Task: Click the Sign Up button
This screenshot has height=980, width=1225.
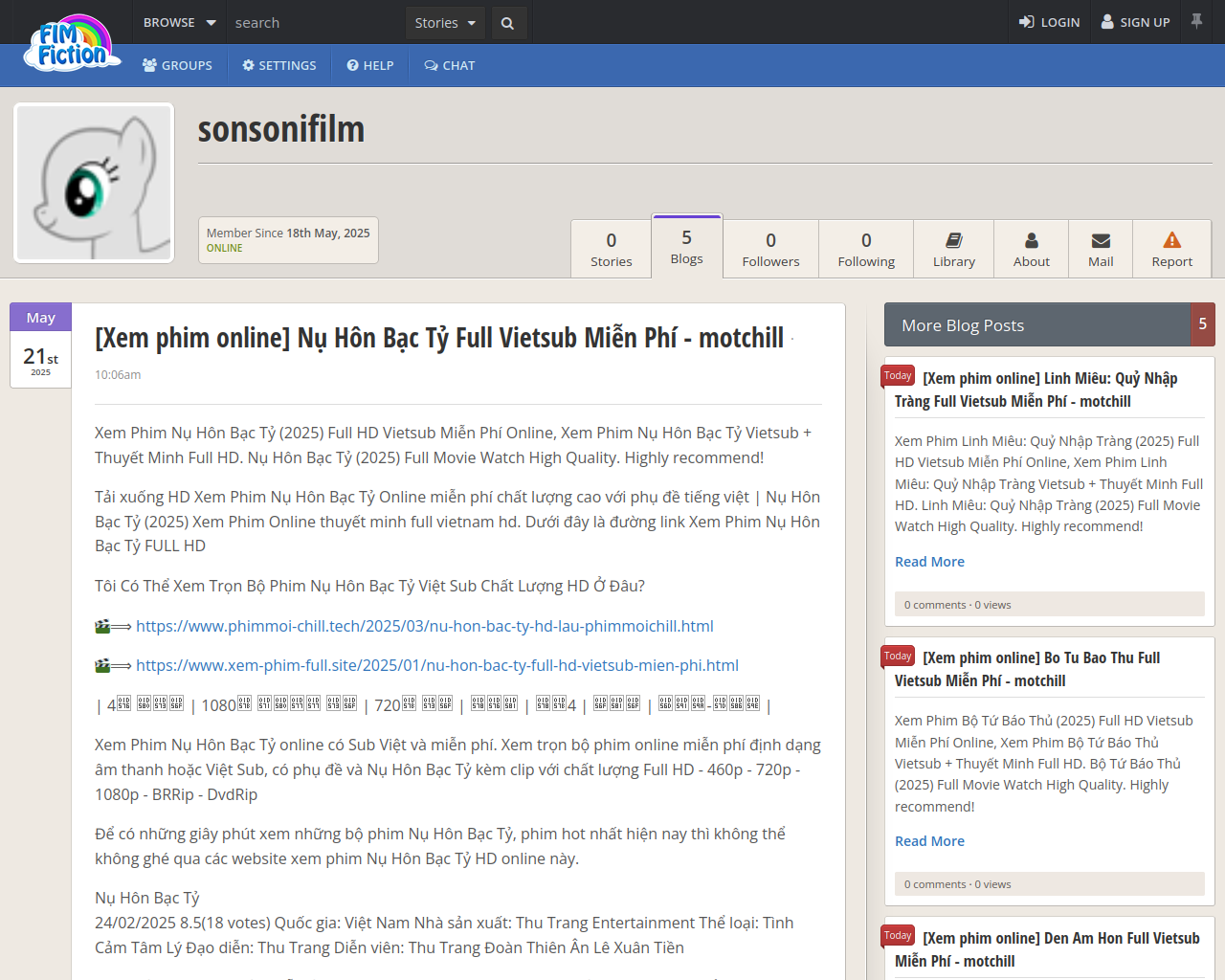Action: 1136,22
